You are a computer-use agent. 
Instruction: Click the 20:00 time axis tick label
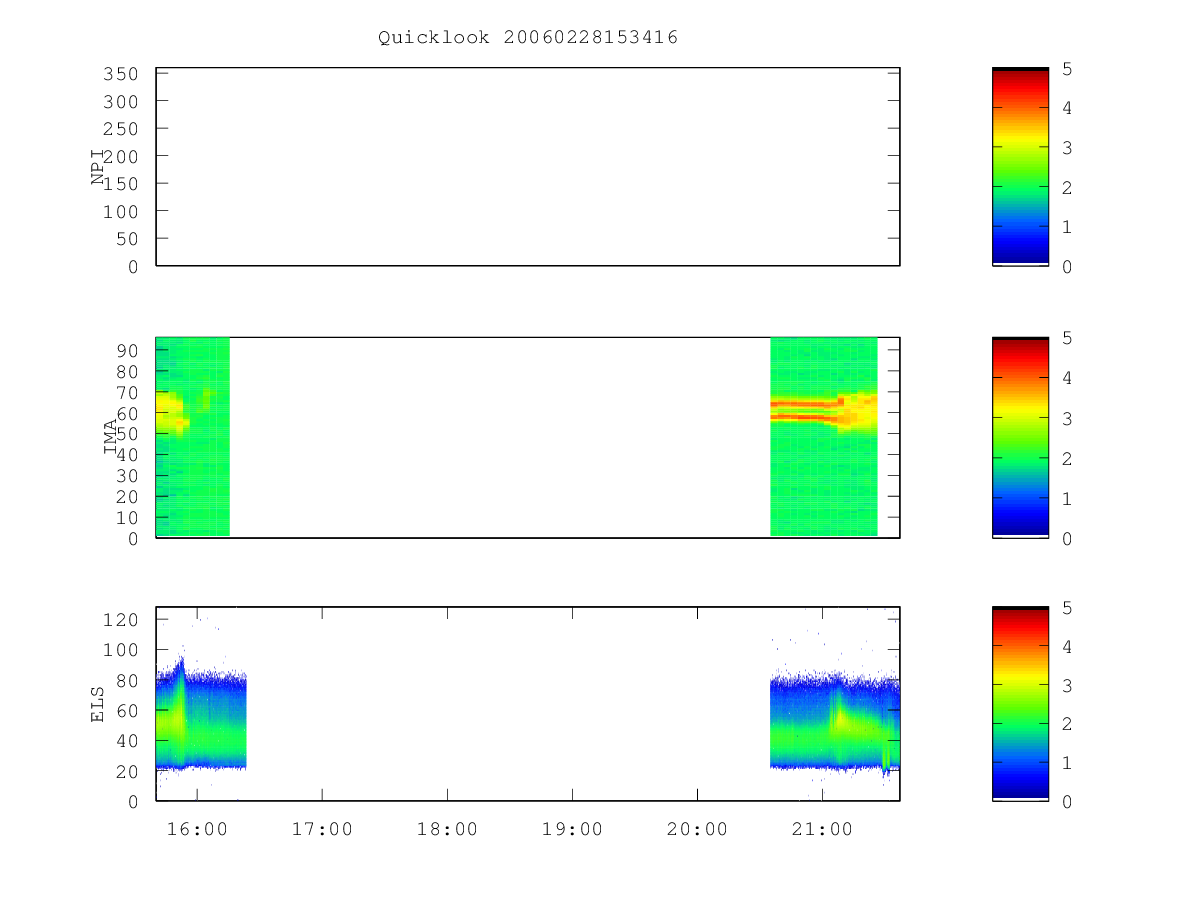coord(697,829)
